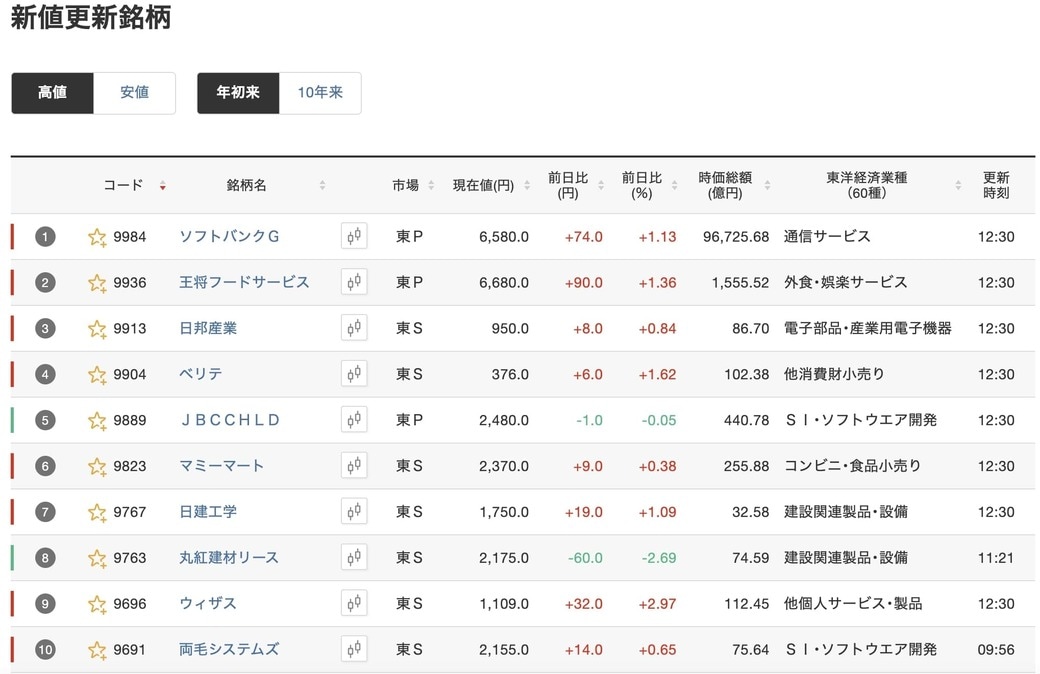Open 丸紅建材リース stock page
Screen dimensions: 1040x674
(x=229, y=558)
